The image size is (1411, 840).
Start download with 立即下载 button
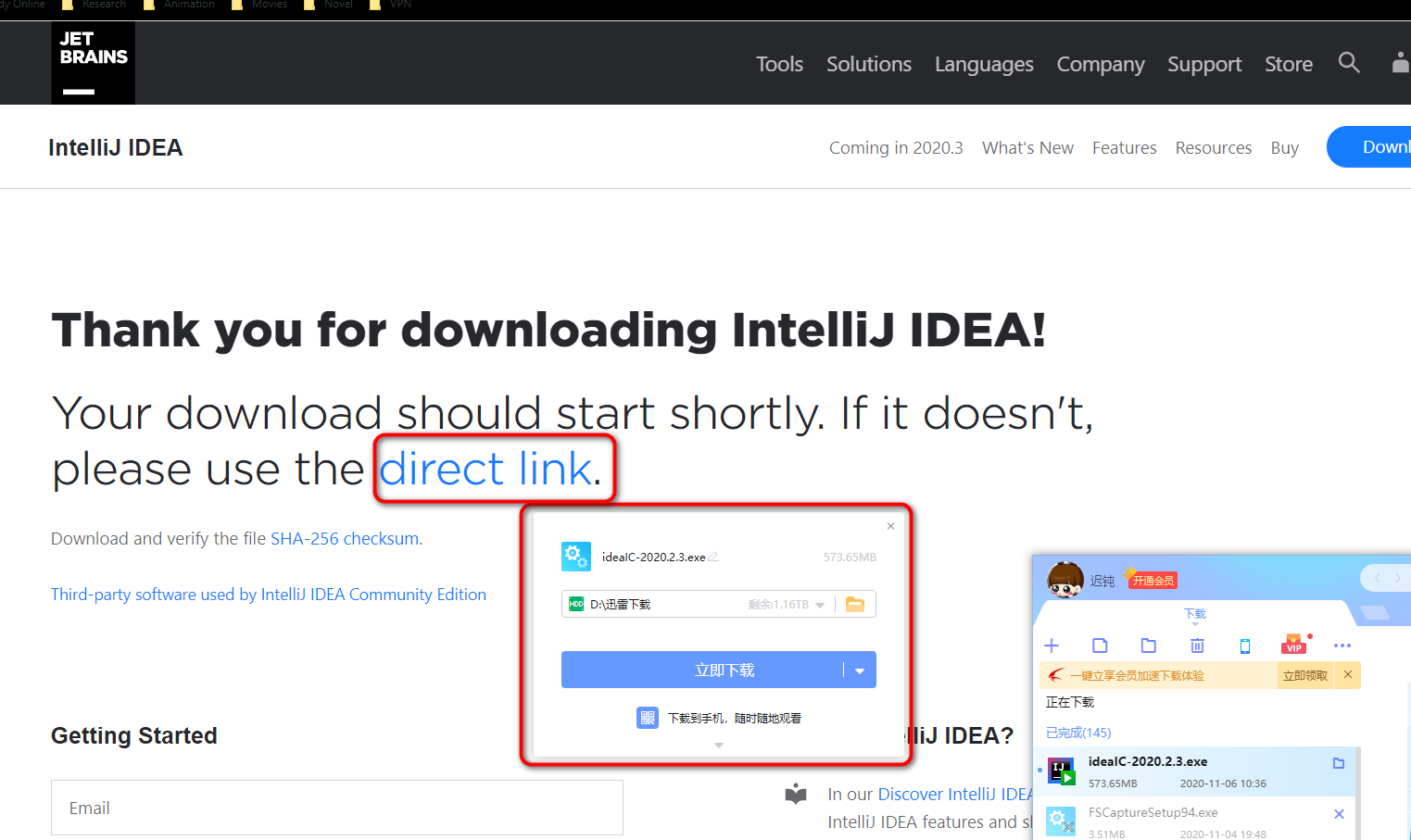702,671
